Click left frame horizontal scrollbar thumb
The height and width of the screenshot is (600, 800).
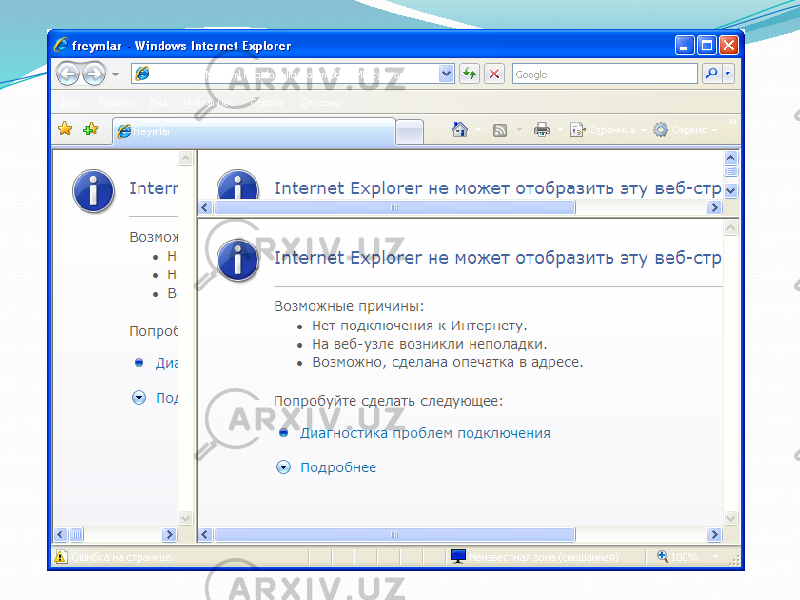pyautogui.click(x=77, y=534)
